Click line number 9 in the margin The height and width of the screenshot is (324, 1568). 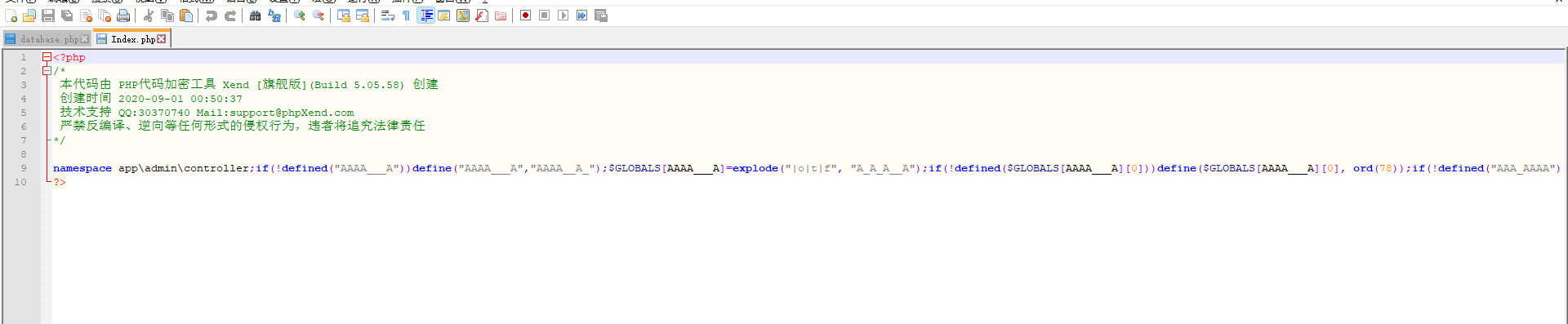[24, 168]
